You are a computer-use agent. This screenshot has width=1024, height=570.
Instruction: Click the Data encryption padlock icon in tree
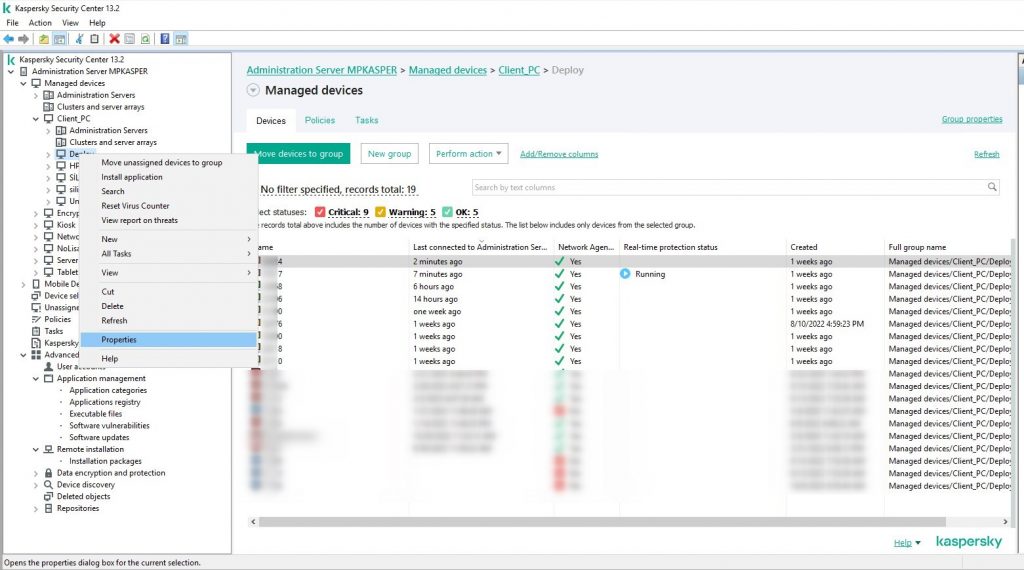pyautogui.click(x=49, y=473)
